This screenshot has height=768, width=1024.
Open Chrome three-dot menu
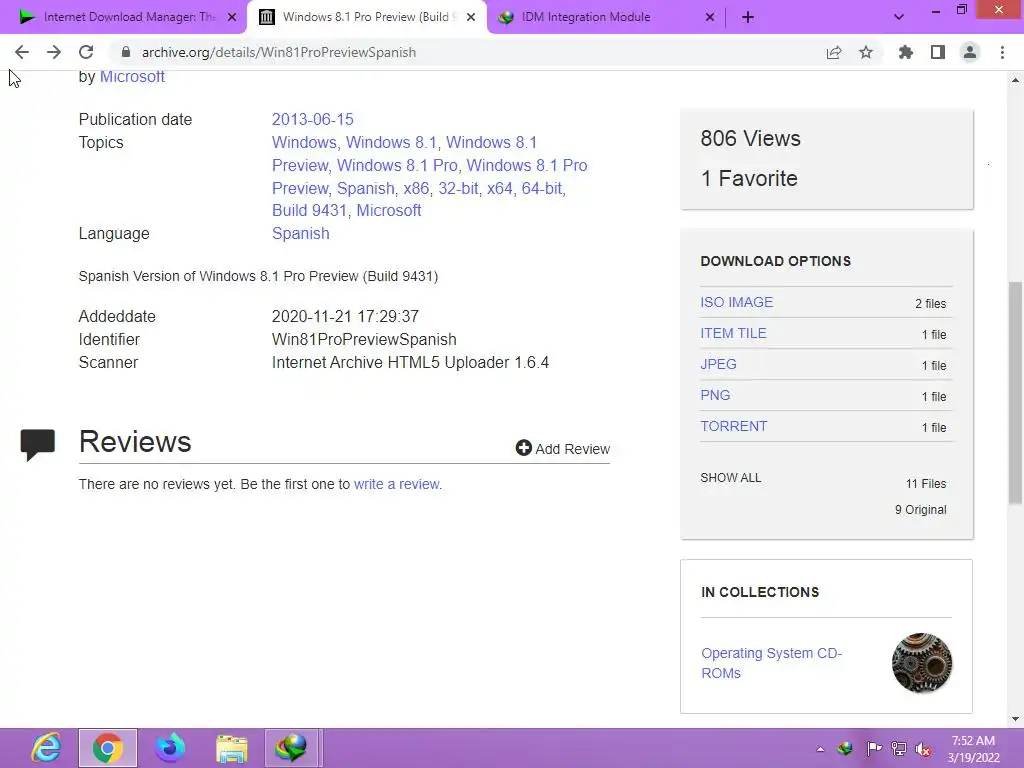coord(1002,52)
